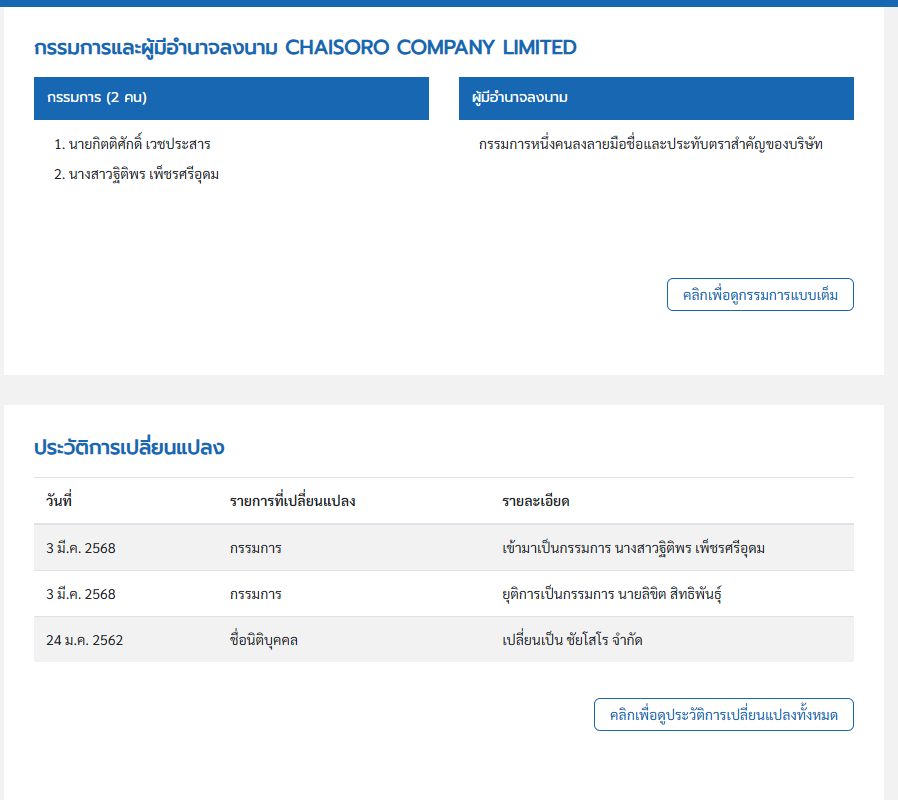Click the รายการที่เปลี่ยนแปลง column header
The image size is (898, 800).
(292, 501)
